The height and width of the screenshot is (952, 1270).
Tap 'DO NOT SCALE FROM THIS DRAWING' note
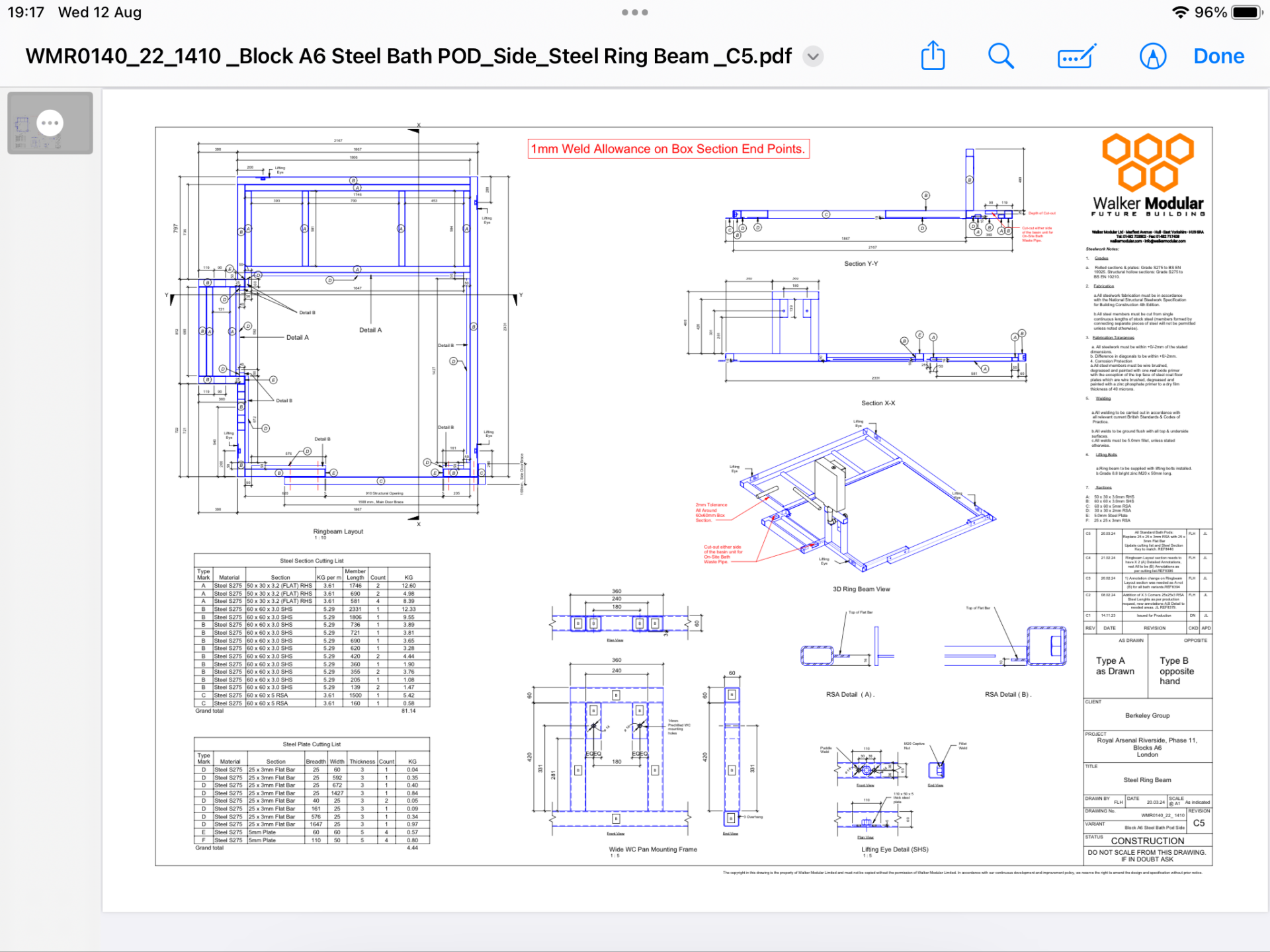tap(1147, 853)
